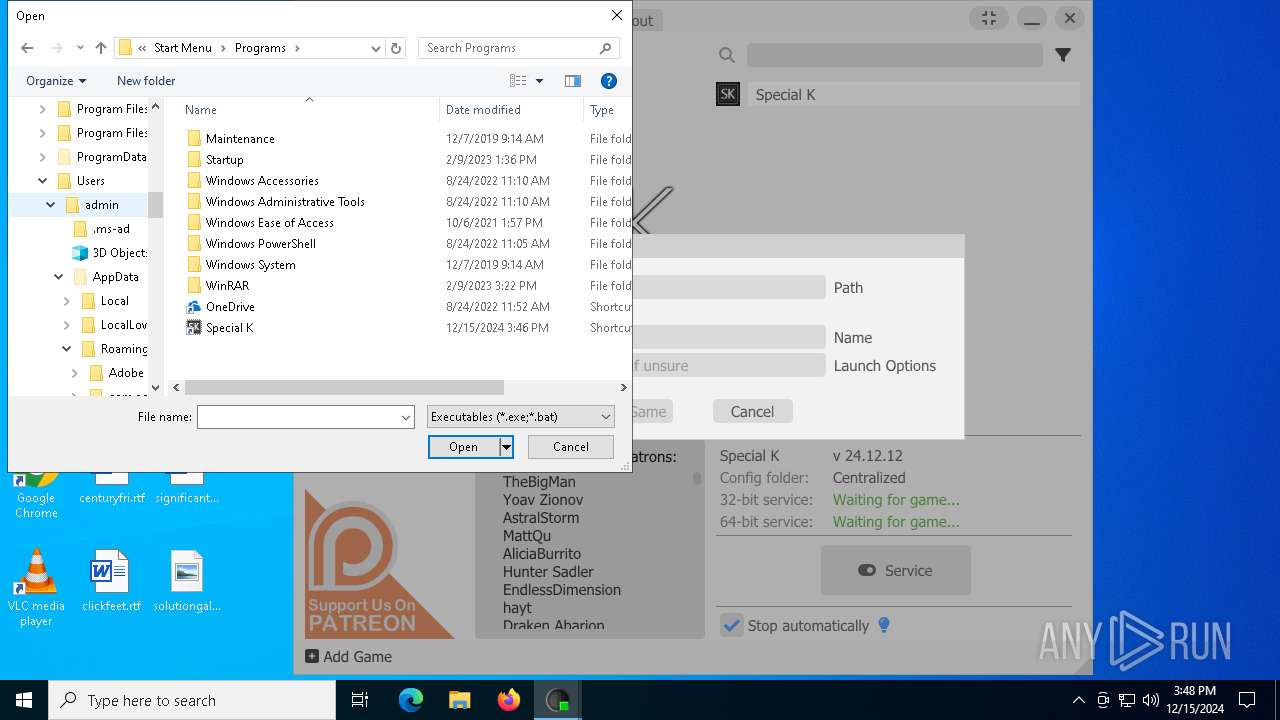This screenshot has height=720, width=1280.
Task: Move the folder tree vertical scrollbar
Action: coord(155,205)
